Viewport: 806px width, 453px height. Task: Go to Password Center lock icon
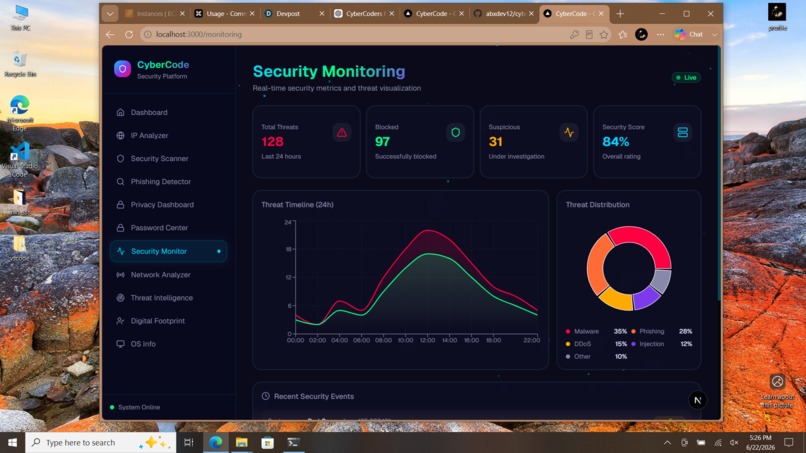tap(120, 228)
